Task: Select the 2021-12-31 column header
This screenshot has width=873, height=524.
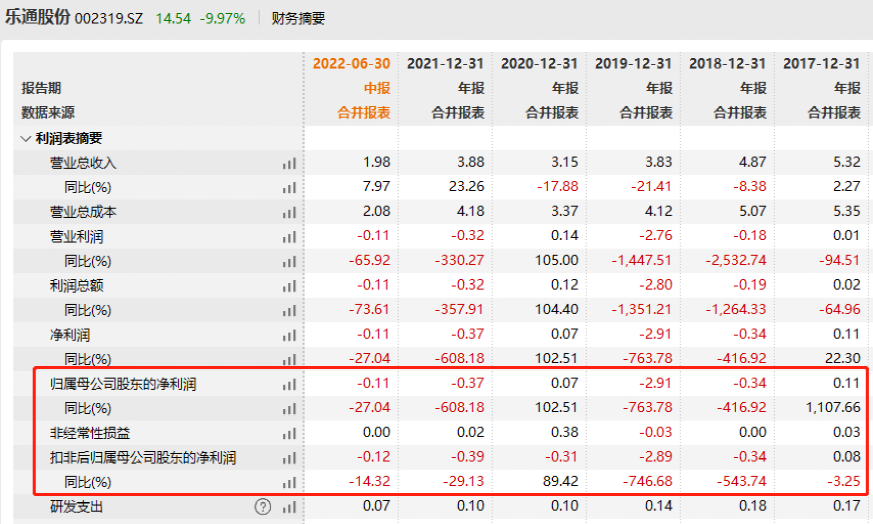Action: pyautogui.click(x=445, y=63)
